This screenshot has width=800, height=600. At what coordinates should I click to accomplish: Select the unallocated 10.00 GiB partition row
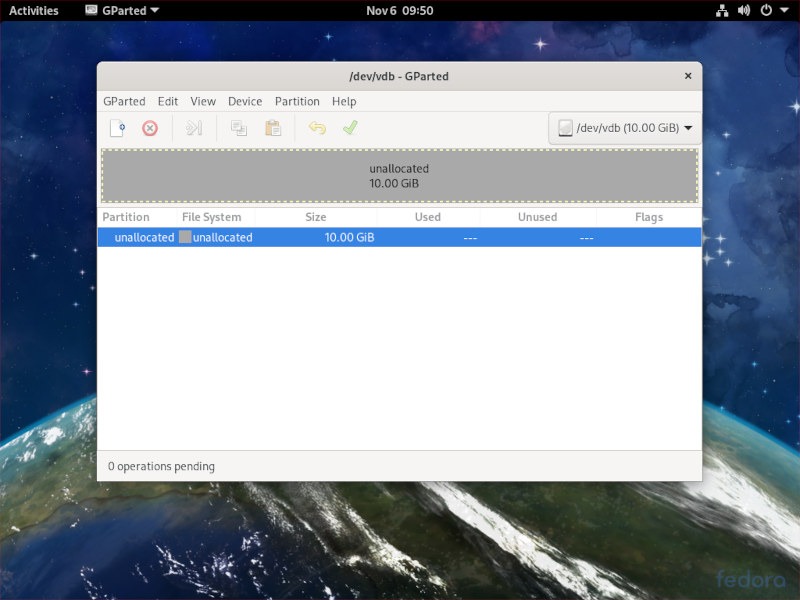pyautogui.click(x=398, y=237)
